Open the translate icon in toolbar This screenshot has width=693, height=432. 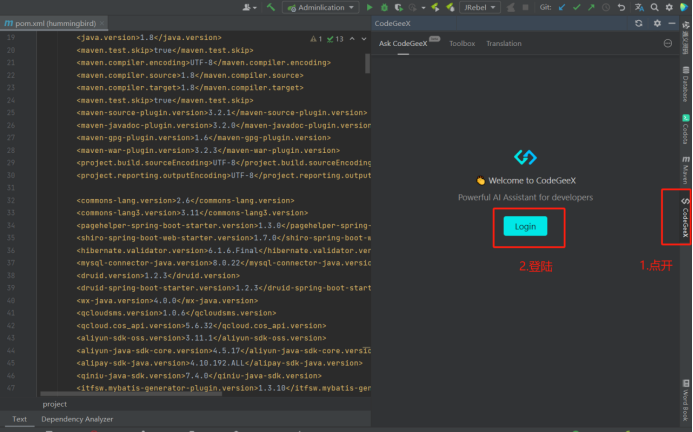coord(639,7)
